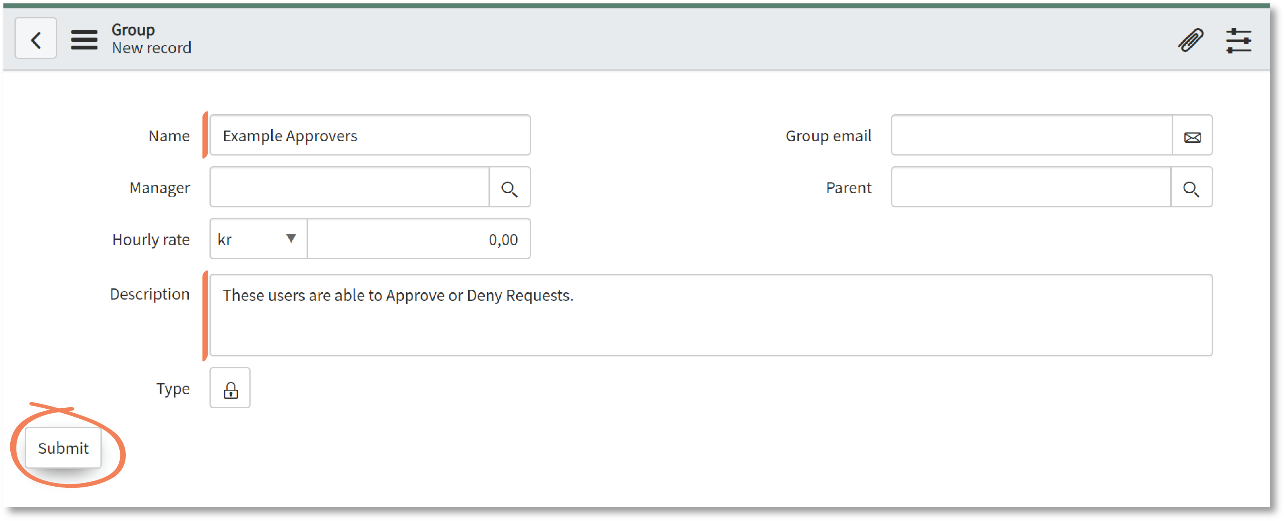Go back using the left chevron button
The image size is (1284, 521).
36,39
